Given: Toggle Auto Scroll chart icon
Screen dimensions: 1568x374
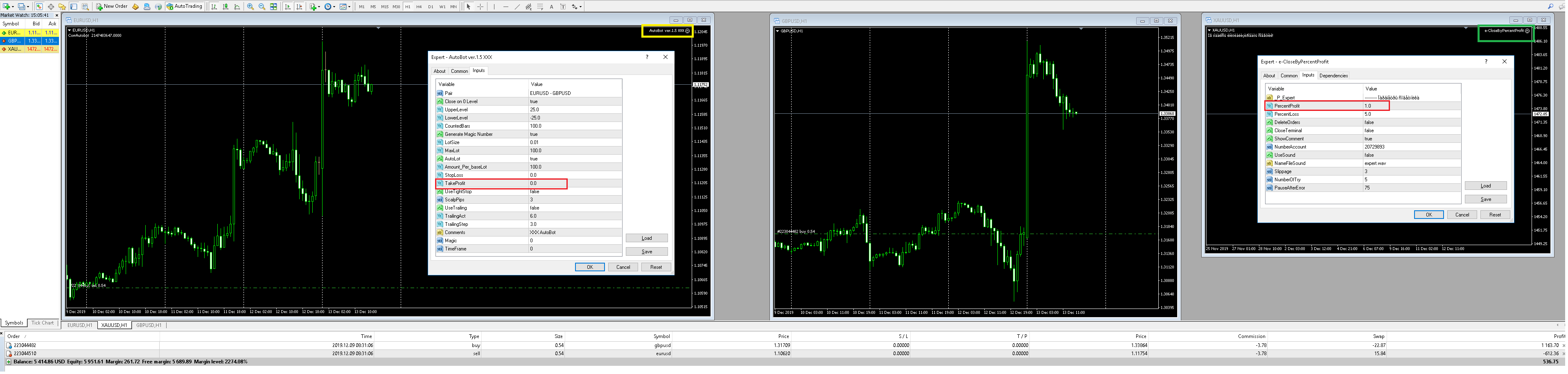Looking at the screenshot, I should coord(289,7).
